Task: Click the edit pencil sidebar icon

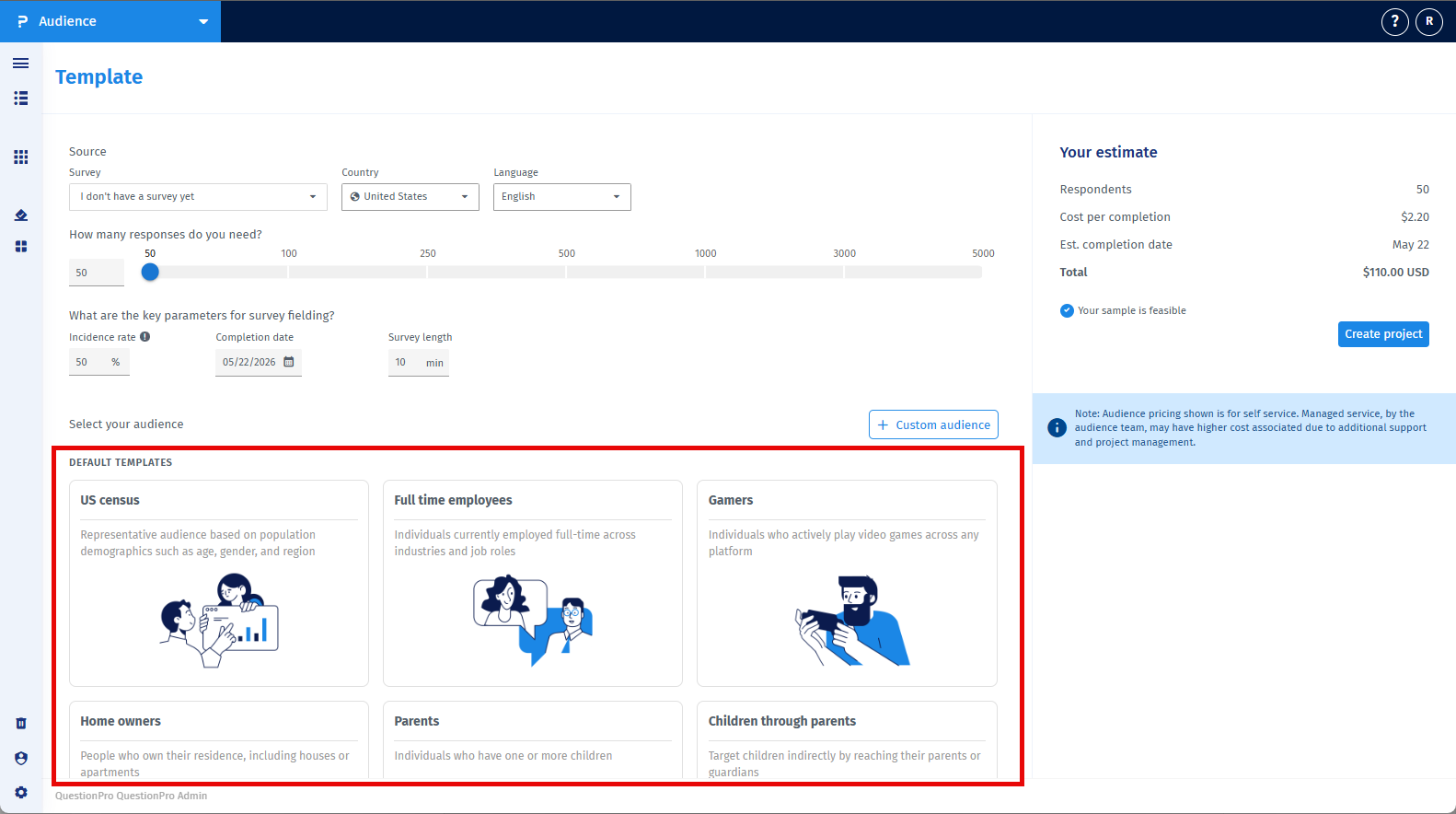Action: 21,215
